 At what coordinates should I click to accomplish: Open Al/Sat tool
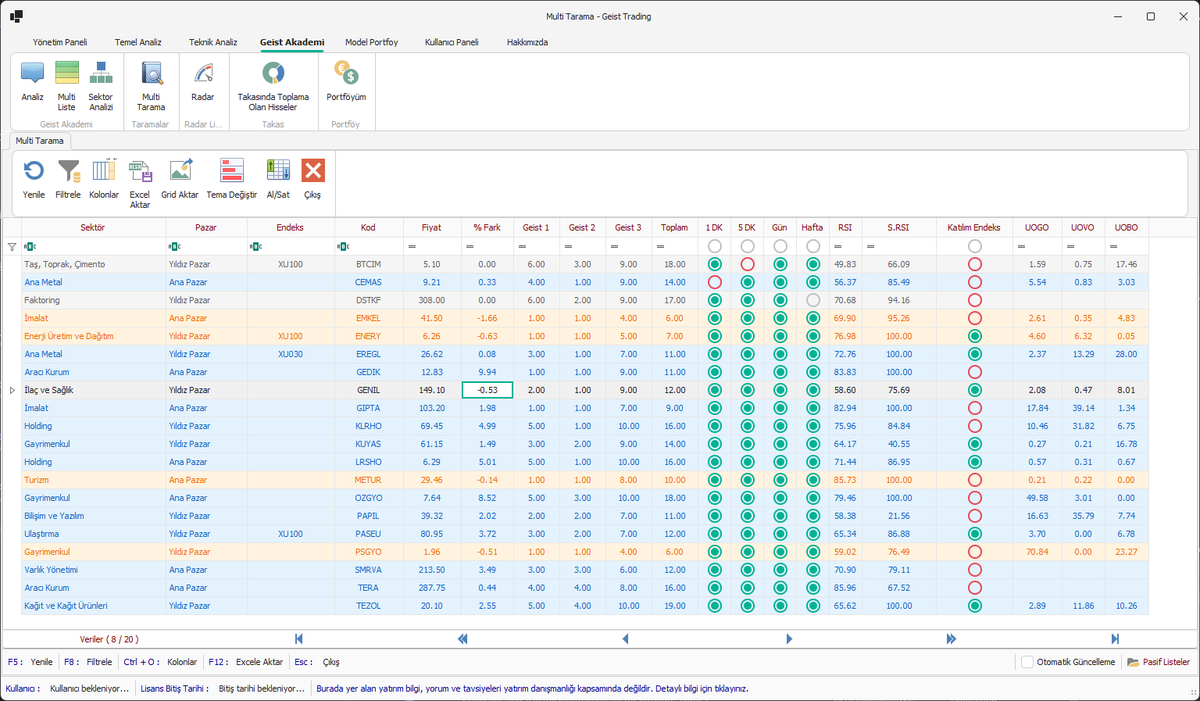(x=278, y=178)
